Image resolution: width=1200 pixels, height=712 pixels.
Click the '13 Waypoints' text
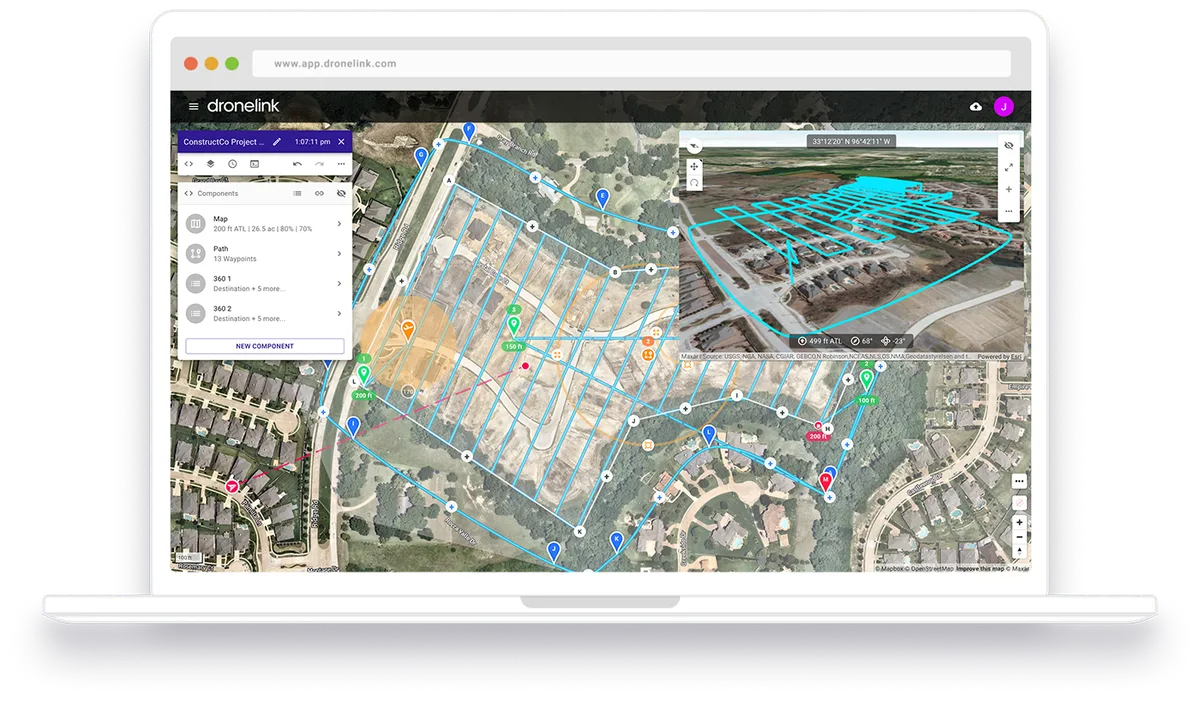pyautogui.click(x=235, y=259)
